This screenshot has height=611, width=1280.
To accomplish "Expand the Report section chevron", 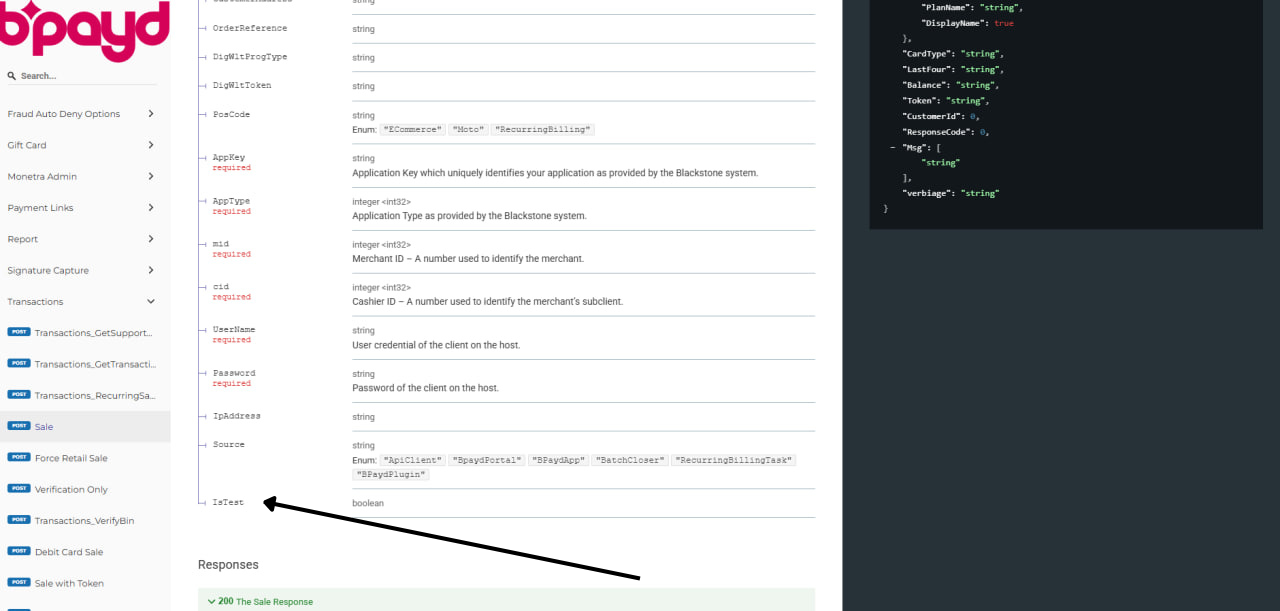I will click(151, 239).
